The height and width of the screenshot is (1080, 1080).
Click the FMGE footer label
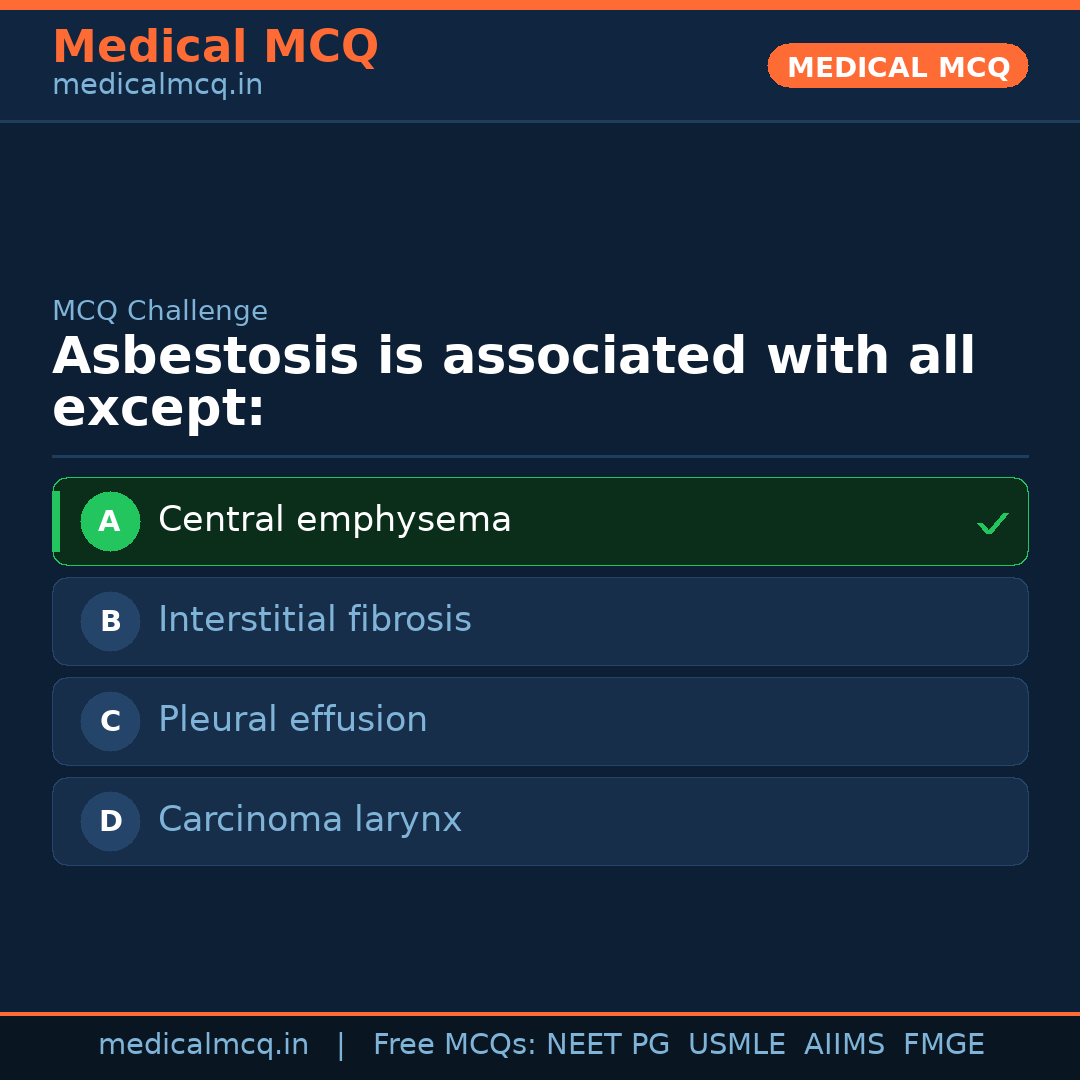pos(943,1045)
